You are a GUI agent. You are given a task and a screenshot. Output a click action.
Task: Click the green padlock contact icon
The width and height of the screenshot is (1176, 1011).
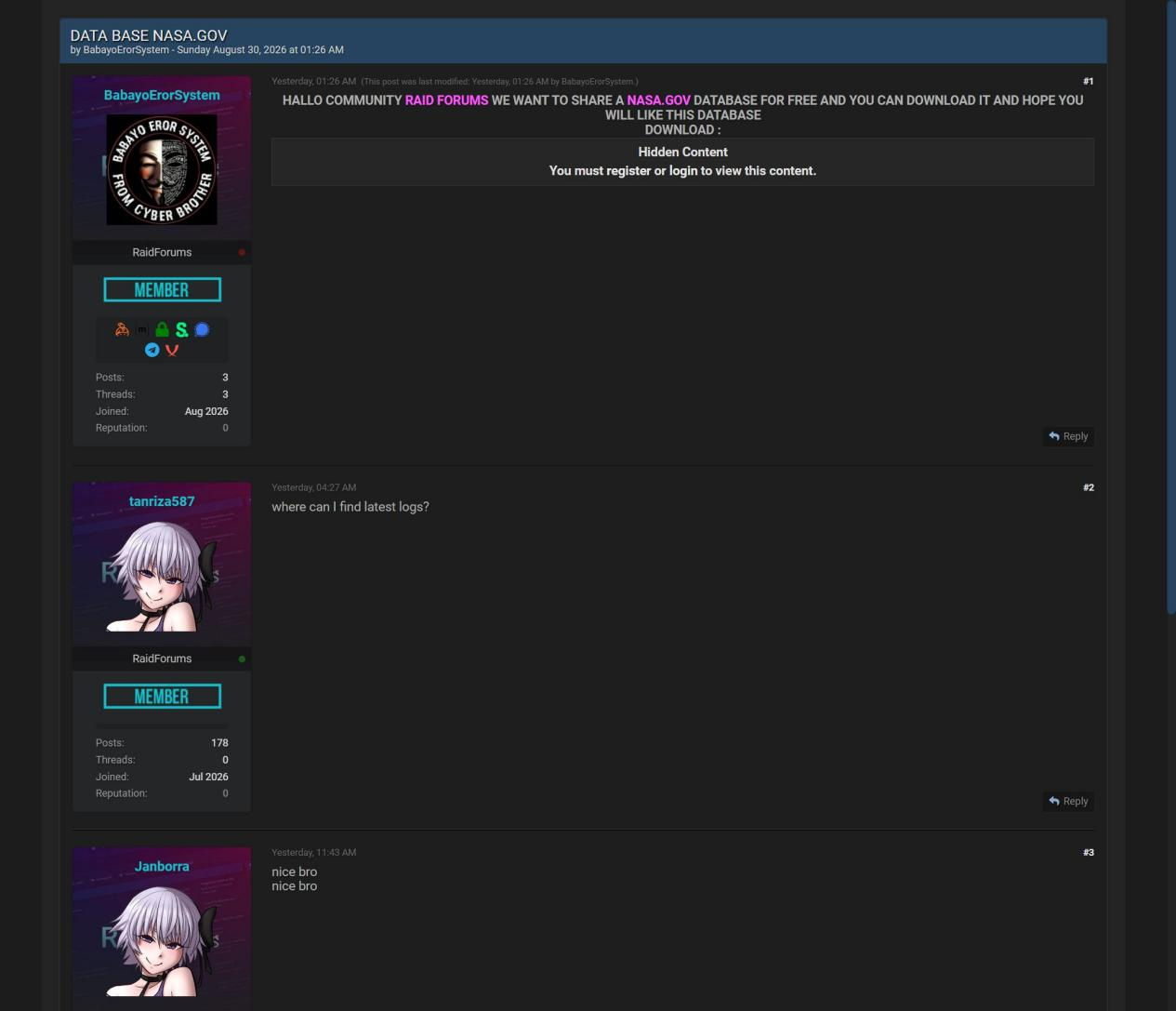click(x=162, y=329)
